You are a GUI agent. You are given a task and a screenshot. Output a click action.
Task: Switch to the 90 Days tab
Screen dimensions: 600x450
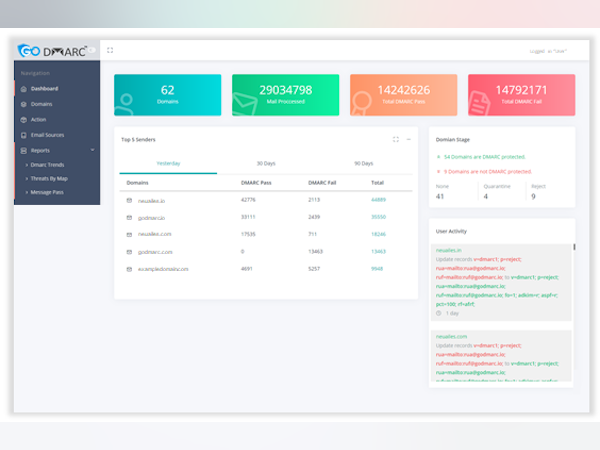click(x=363, y=163)
